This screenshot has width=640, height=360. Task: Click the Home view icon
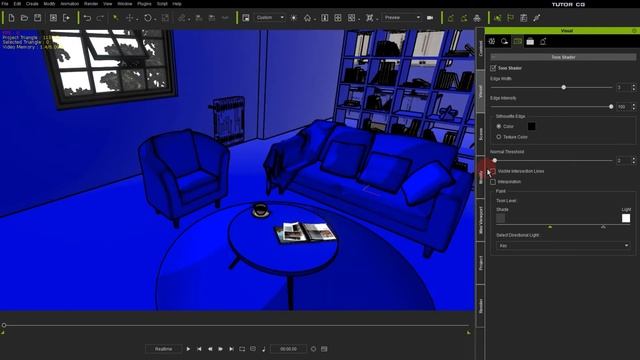307,18
